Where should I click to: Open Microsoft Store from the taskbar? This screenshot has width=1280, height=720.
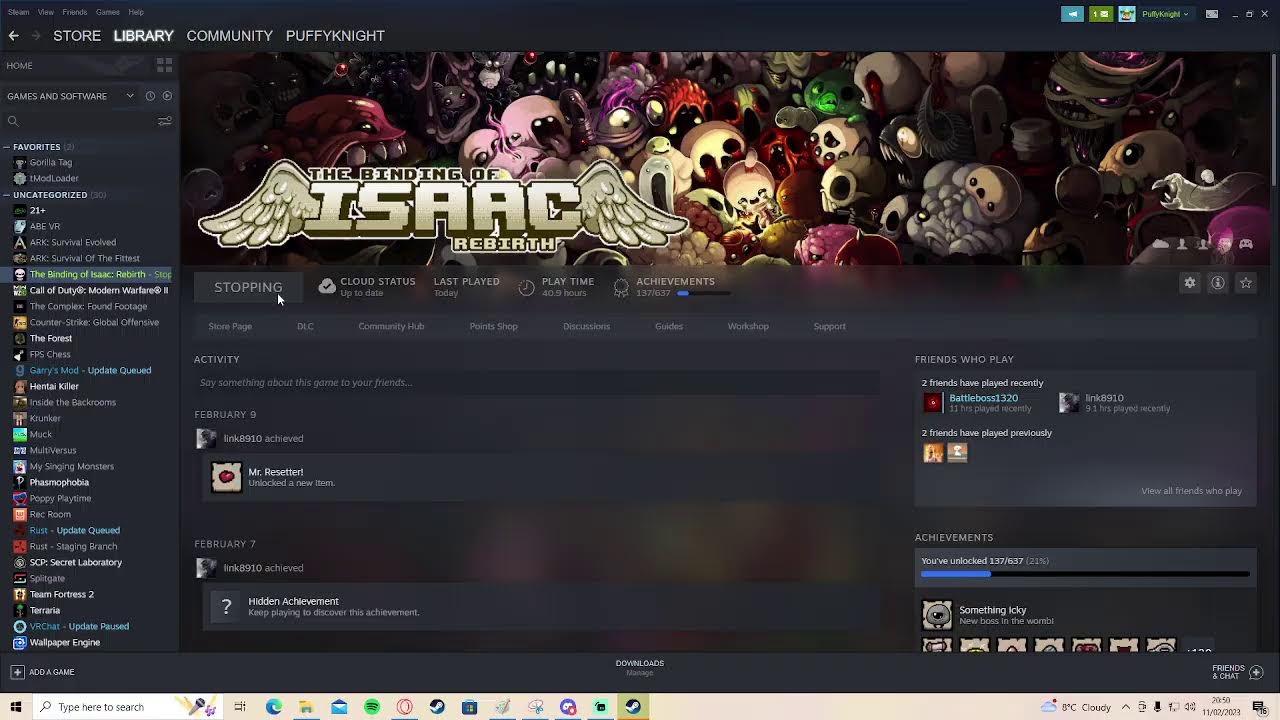point(469,707)
